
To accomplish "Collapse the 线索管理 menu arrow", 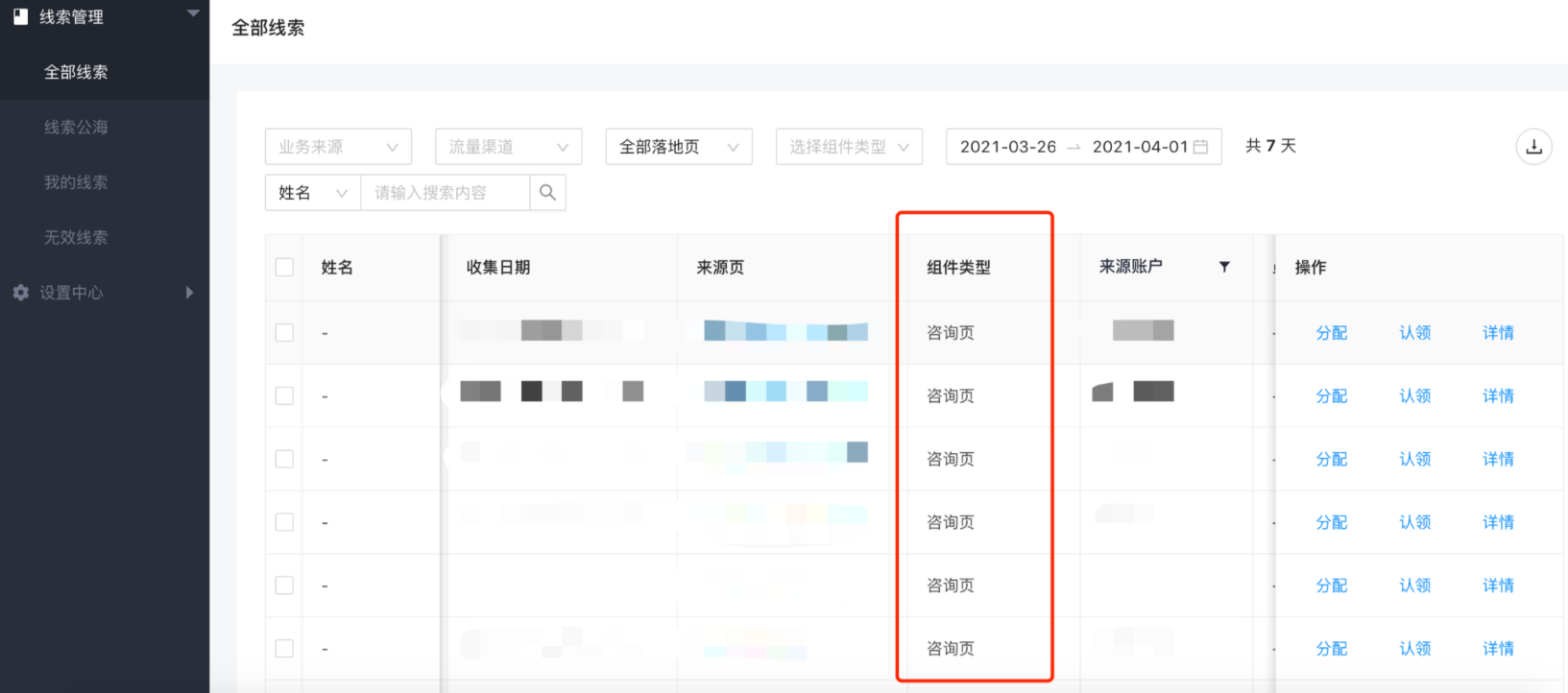I will 193,13.
